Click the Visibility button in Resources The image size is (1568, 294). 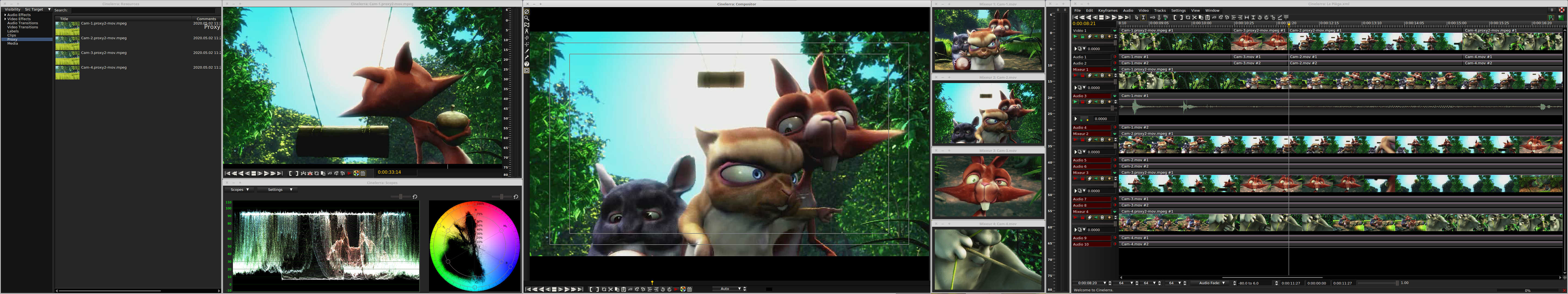(x=12, y=10)
